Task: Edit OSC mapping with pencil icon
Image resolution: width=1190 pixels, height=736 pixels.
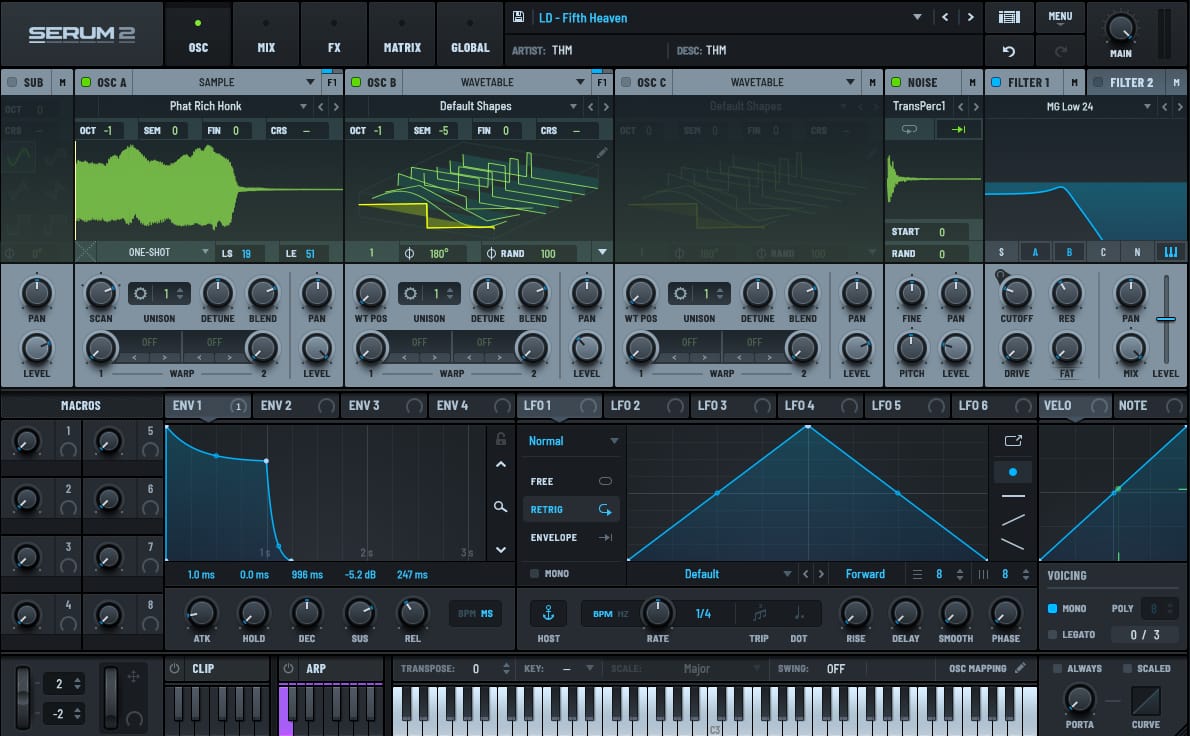Action: 1021,668
